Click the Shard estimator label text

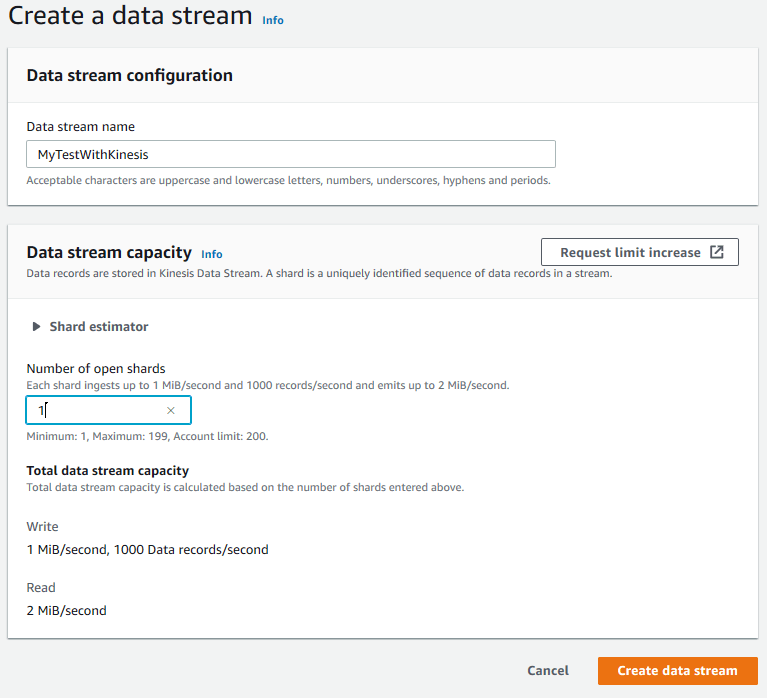click(x=98, y=327)
